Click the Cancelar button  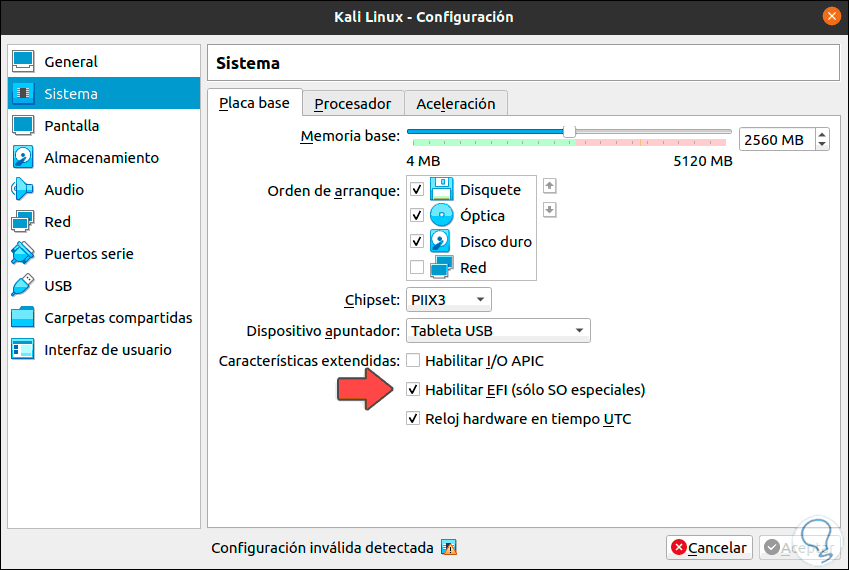(x=709, y=548)
